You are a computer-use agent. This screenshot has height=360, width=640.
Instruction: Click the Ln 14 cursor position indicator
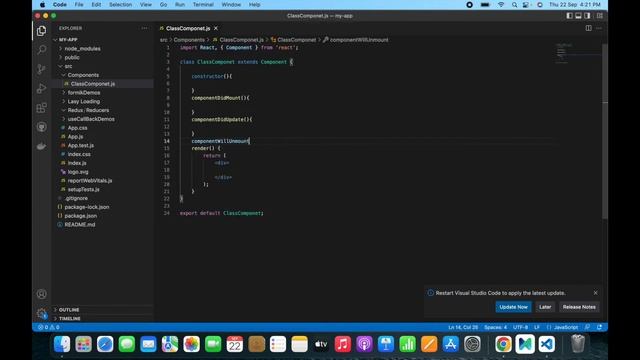(x=463, y=327)
